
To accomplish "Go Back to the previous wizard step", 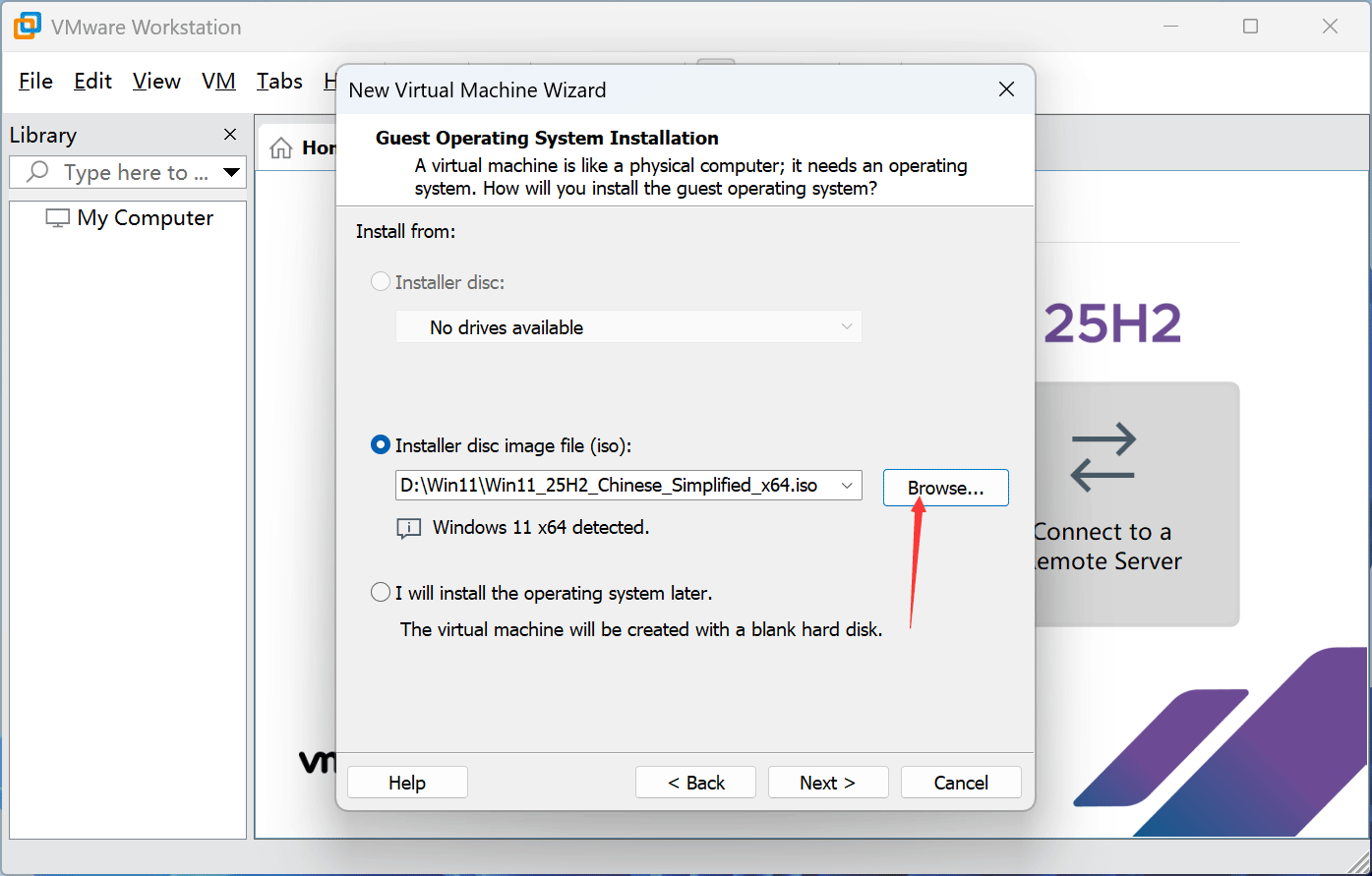I will [695, 783].
